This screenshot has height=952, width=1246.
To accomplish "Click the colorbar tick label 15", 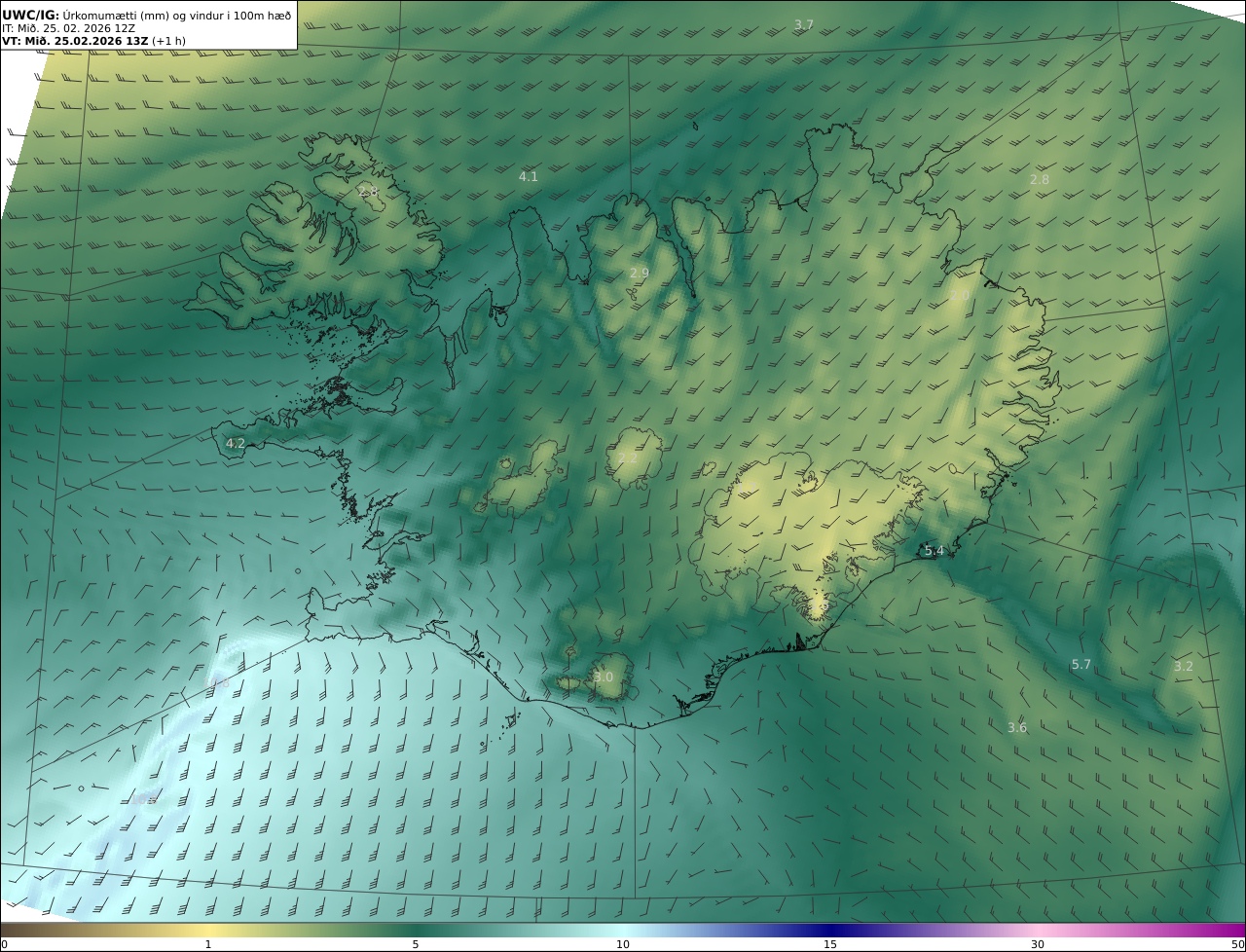I will click(830, 944).
